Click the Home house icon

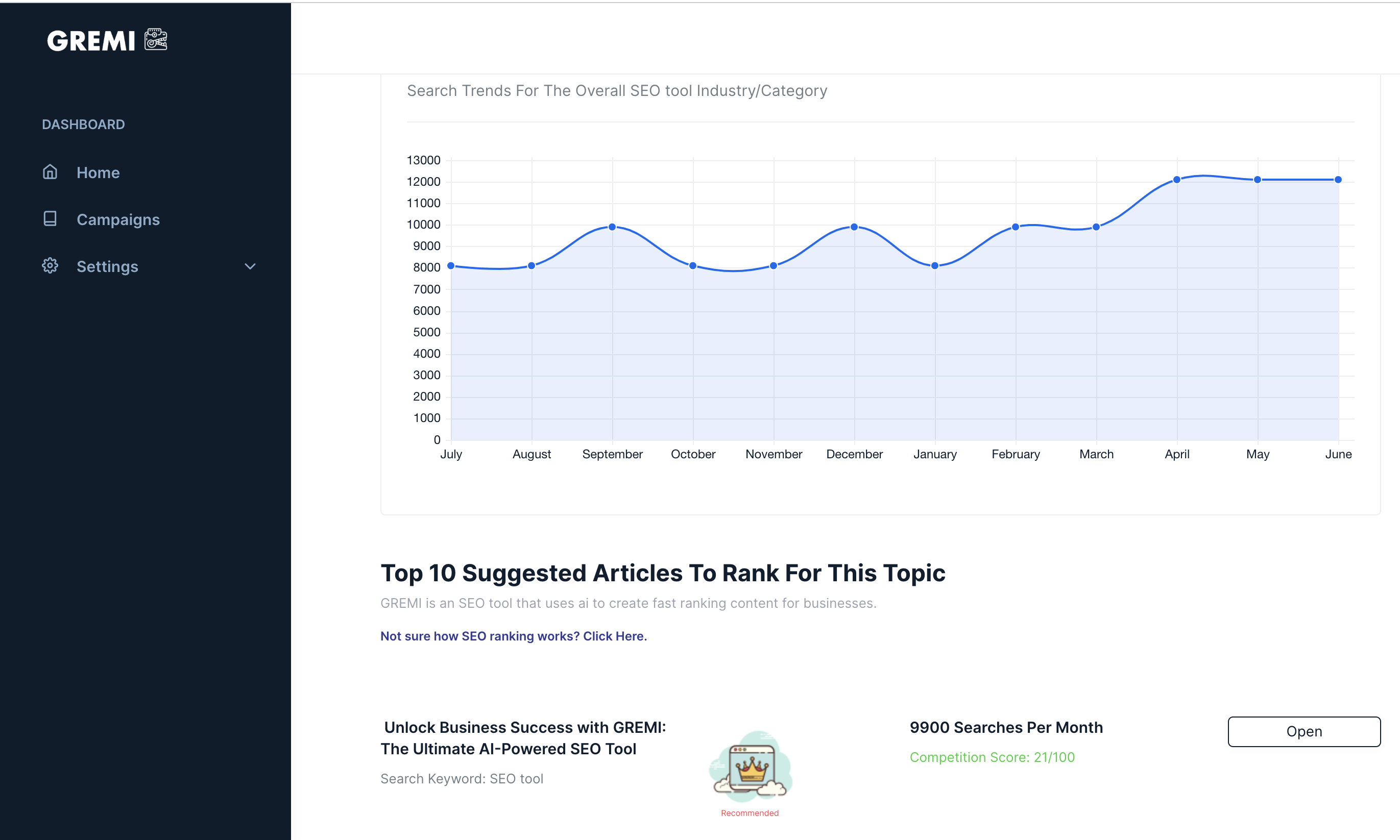[50, 172]
